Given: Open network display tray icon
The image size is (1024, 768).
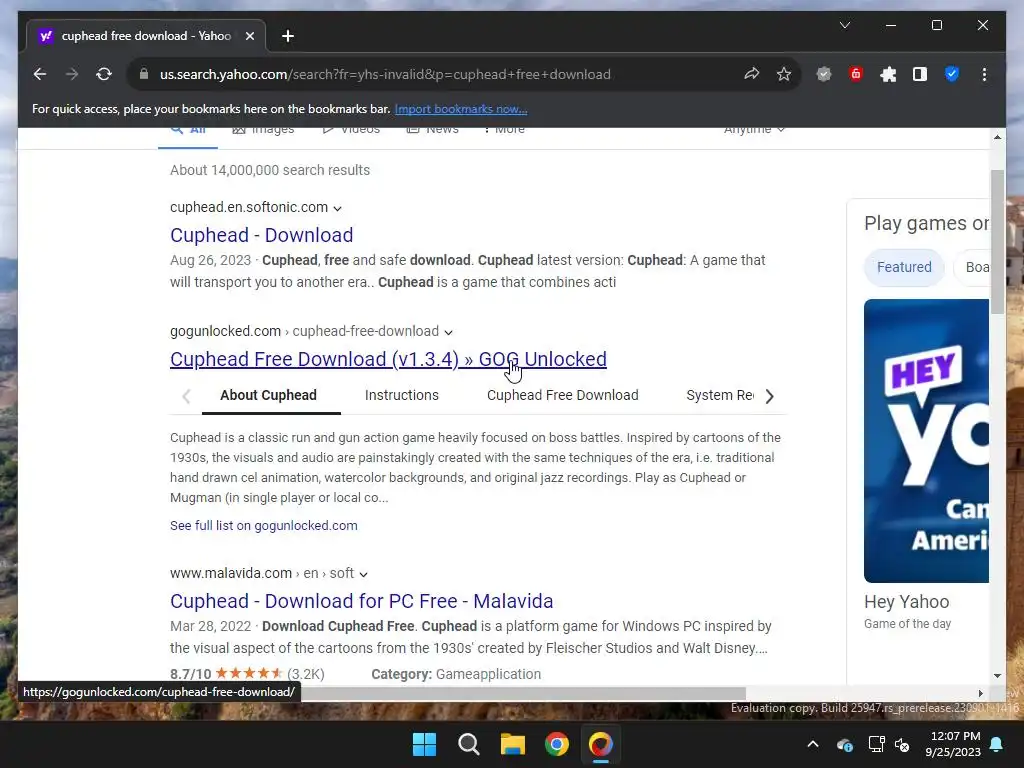Looking at the screenshot, I should [876, 744].
